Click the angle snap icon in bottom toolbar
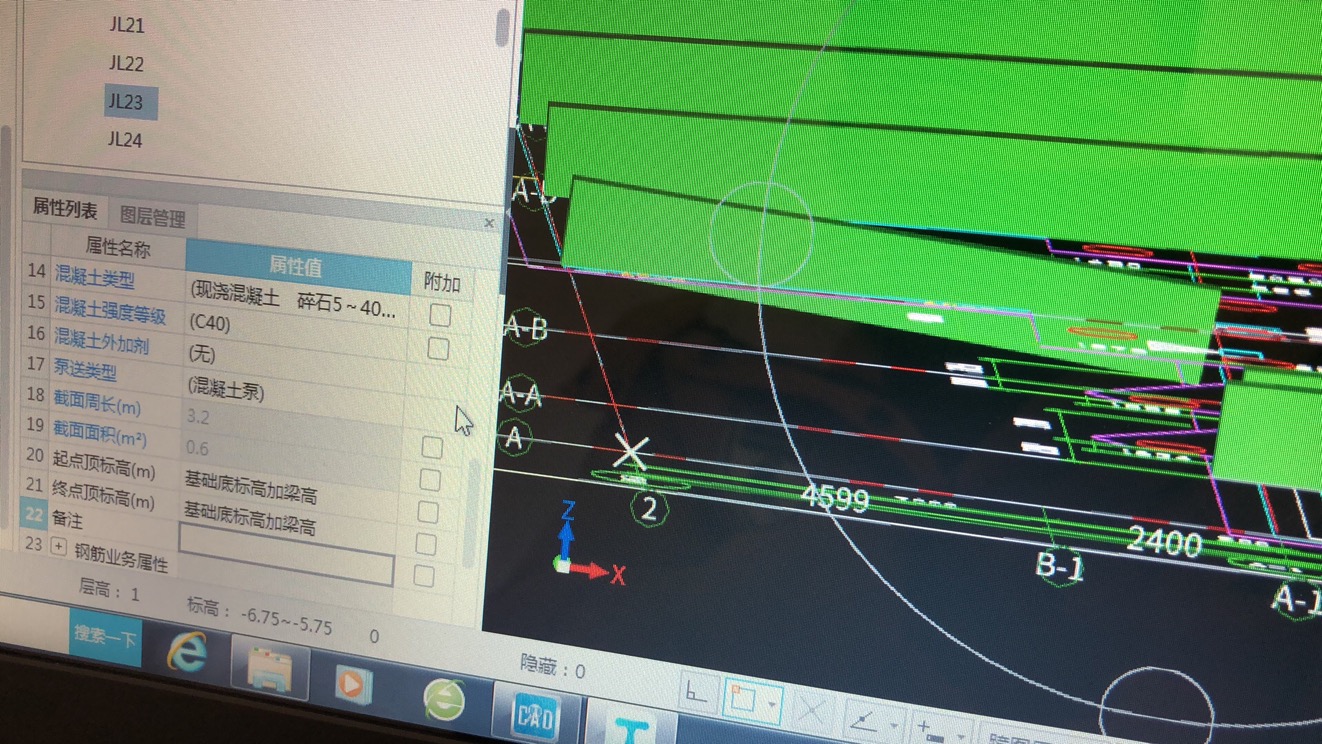Screen dimensions: 1322x744 coord(862,721)
